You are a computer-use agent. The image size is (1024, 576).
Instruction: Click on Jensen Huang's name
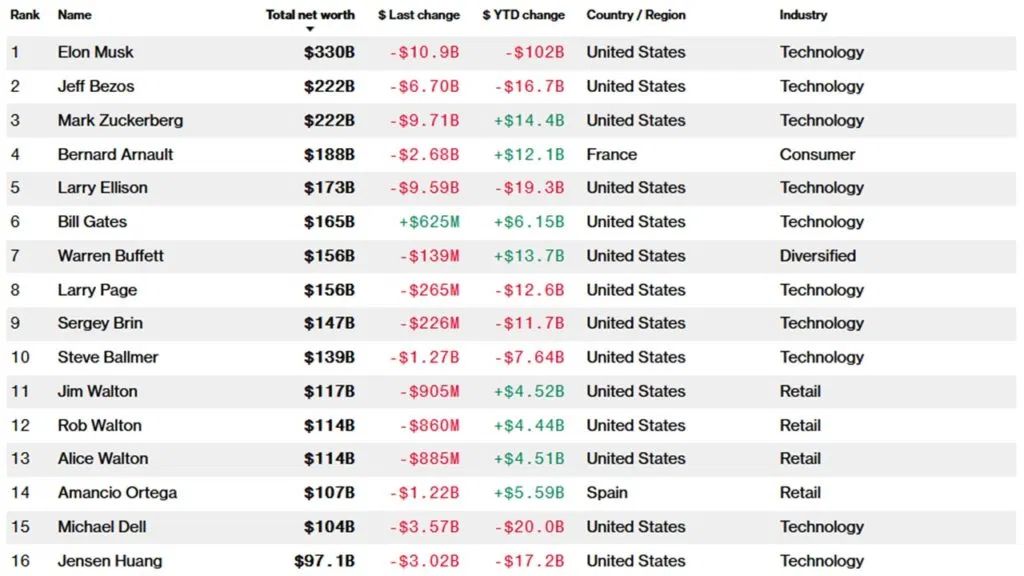tap(109, 560)
